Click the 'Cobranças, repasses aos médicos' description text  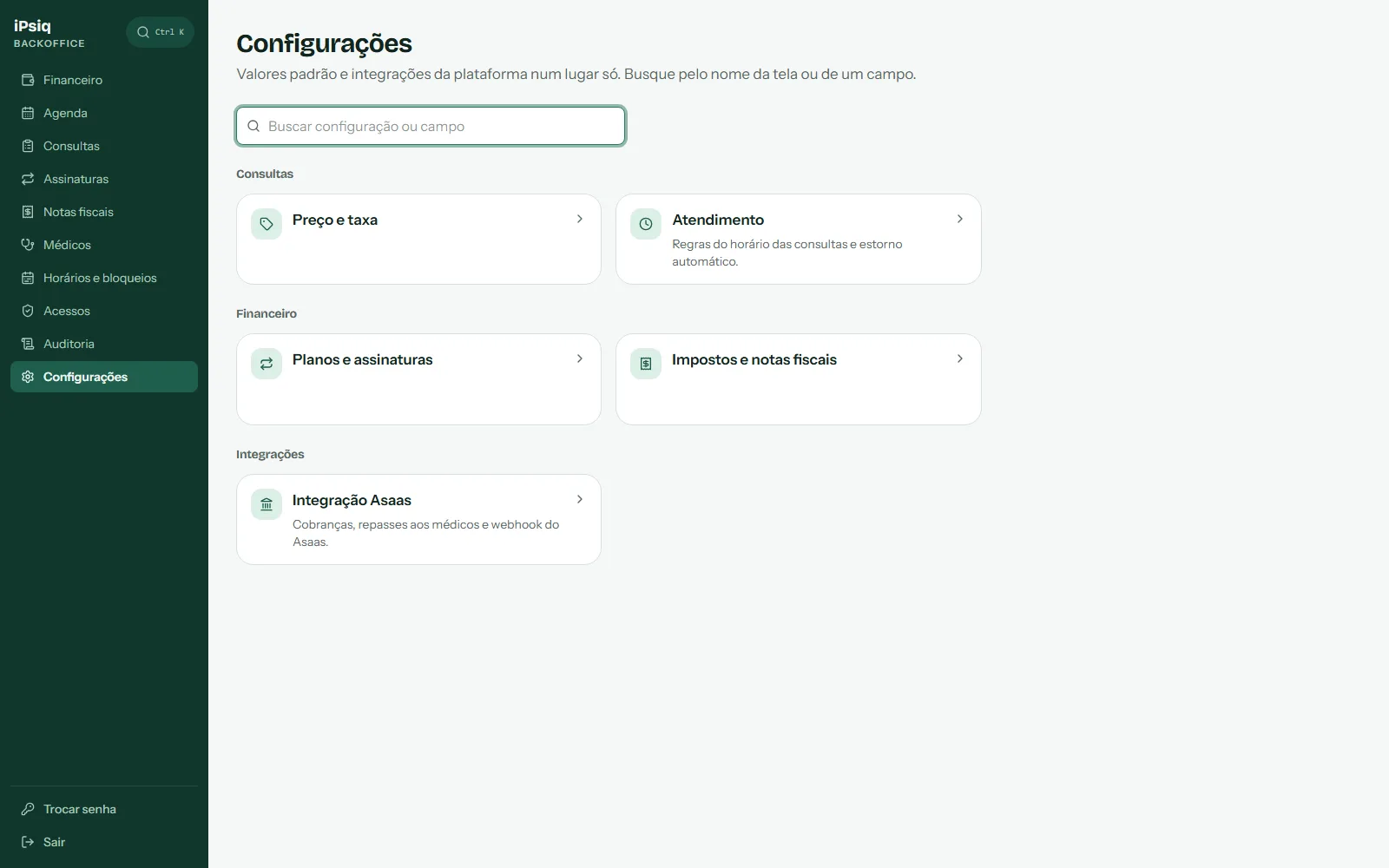pos(425,533)
